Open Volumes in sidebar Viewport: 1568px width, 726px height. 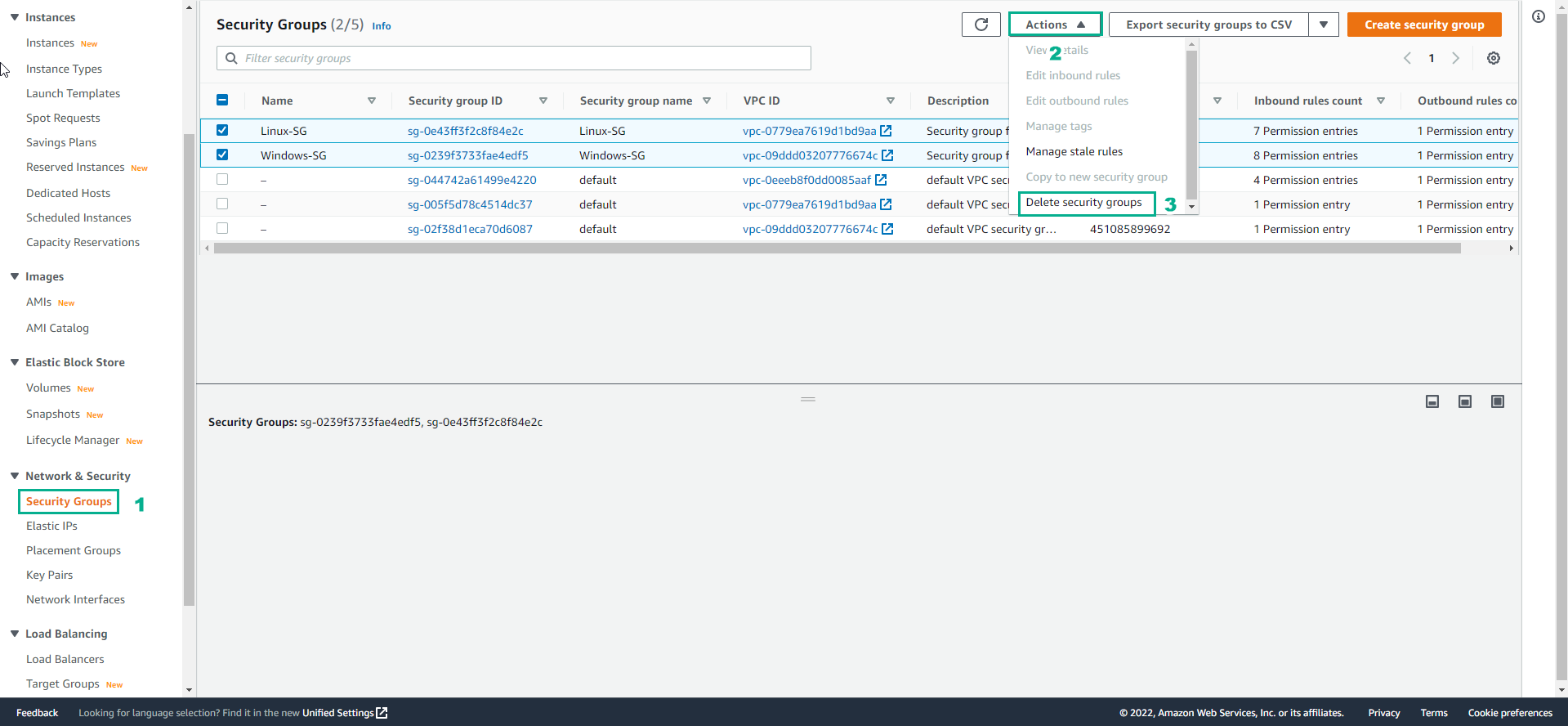click(48, 388)
